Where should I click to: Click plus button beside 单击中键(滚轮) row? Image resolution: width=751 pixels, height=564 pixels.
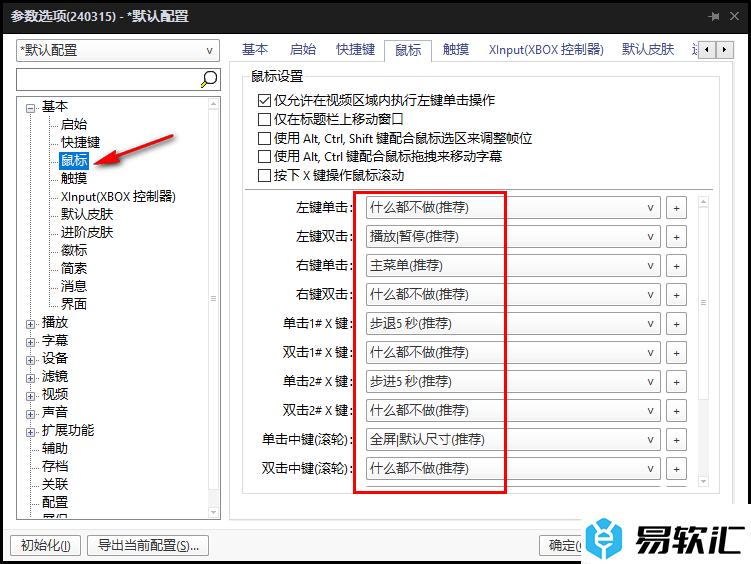pos(677,440)
